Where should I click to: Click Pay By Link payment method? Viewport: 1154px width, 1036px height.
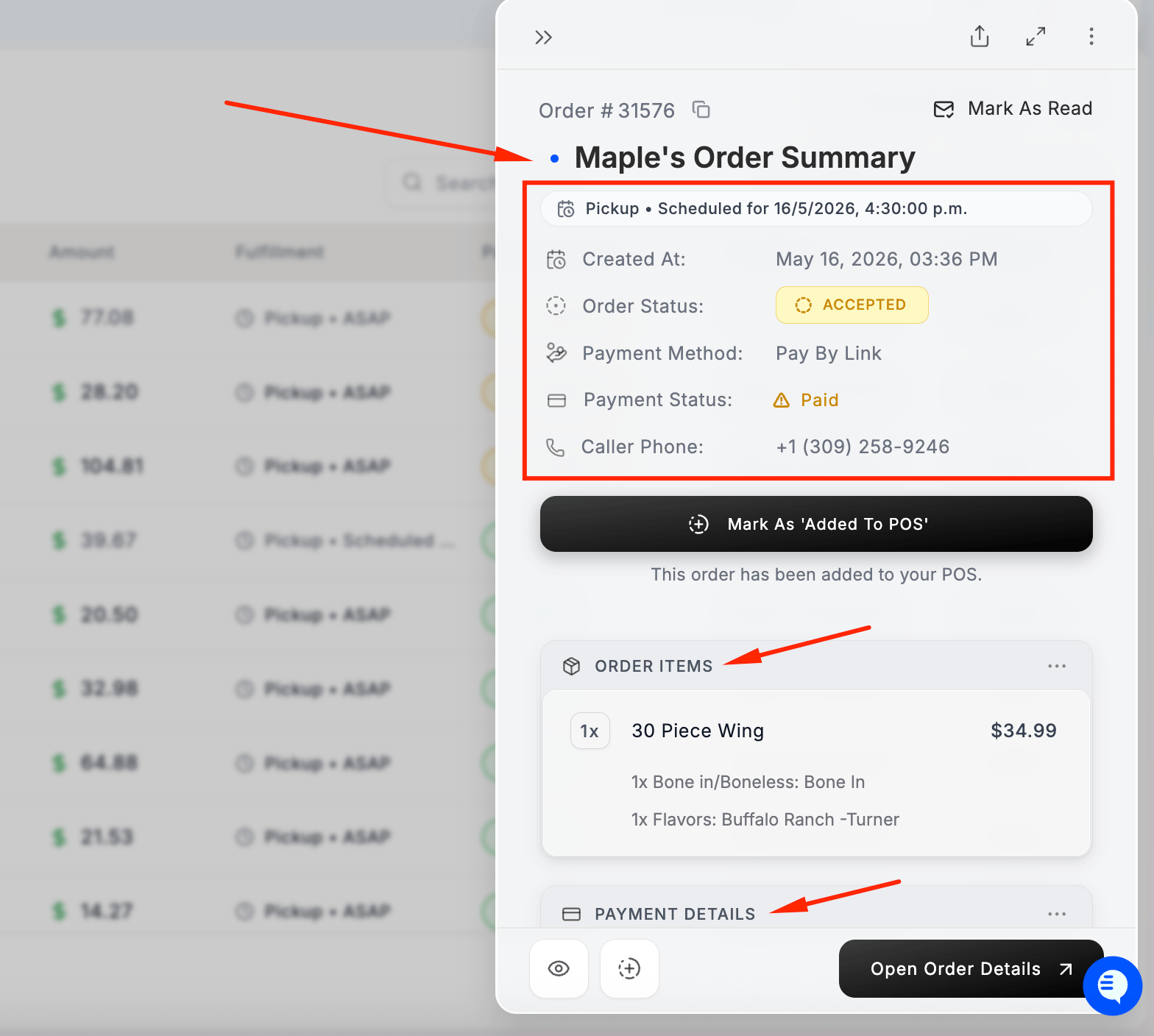pyautogui.click(x=829, y=354)
